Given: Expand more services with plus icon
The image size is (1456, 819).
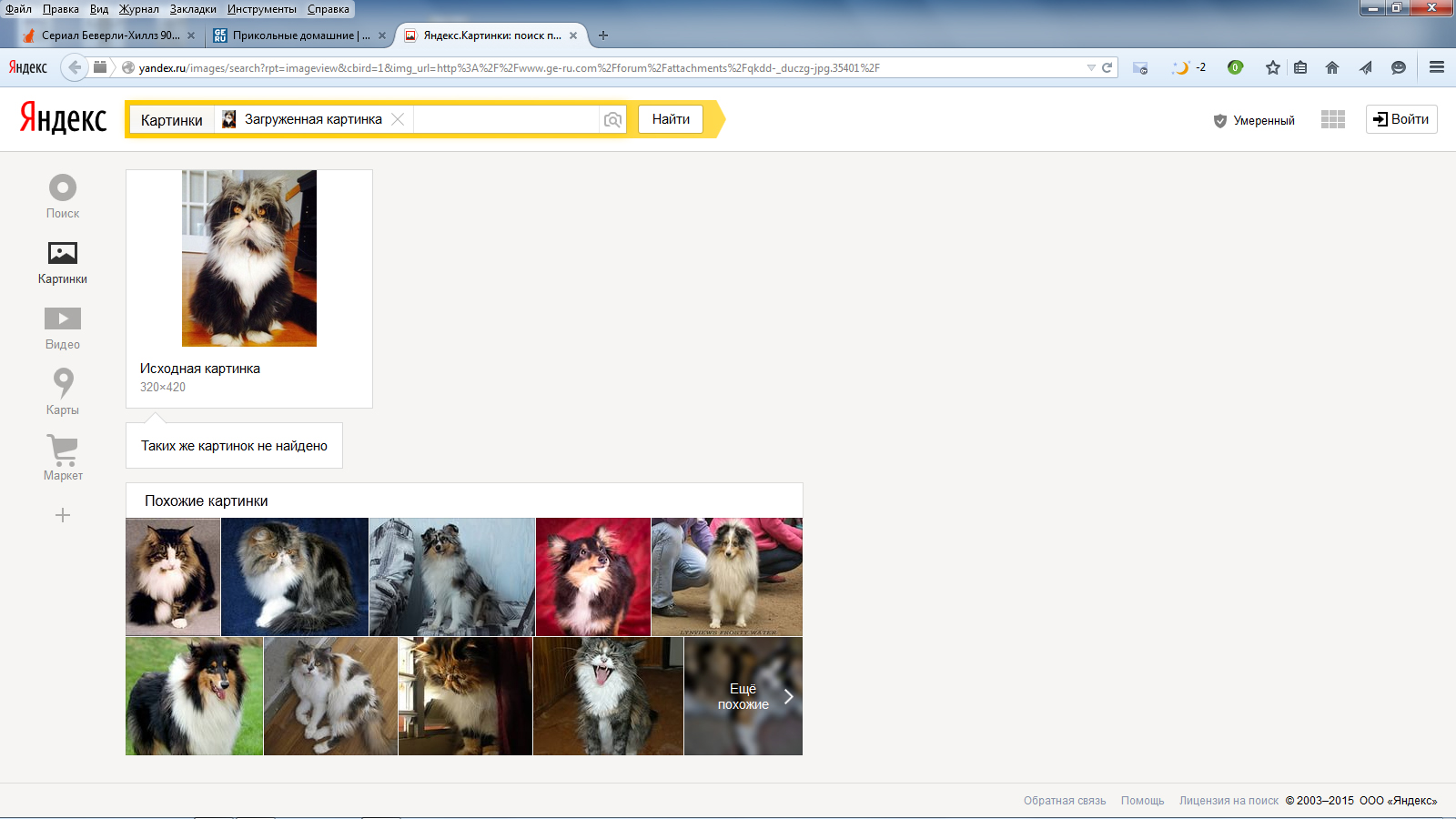Looking at the screenshot, I should [63, 515].
